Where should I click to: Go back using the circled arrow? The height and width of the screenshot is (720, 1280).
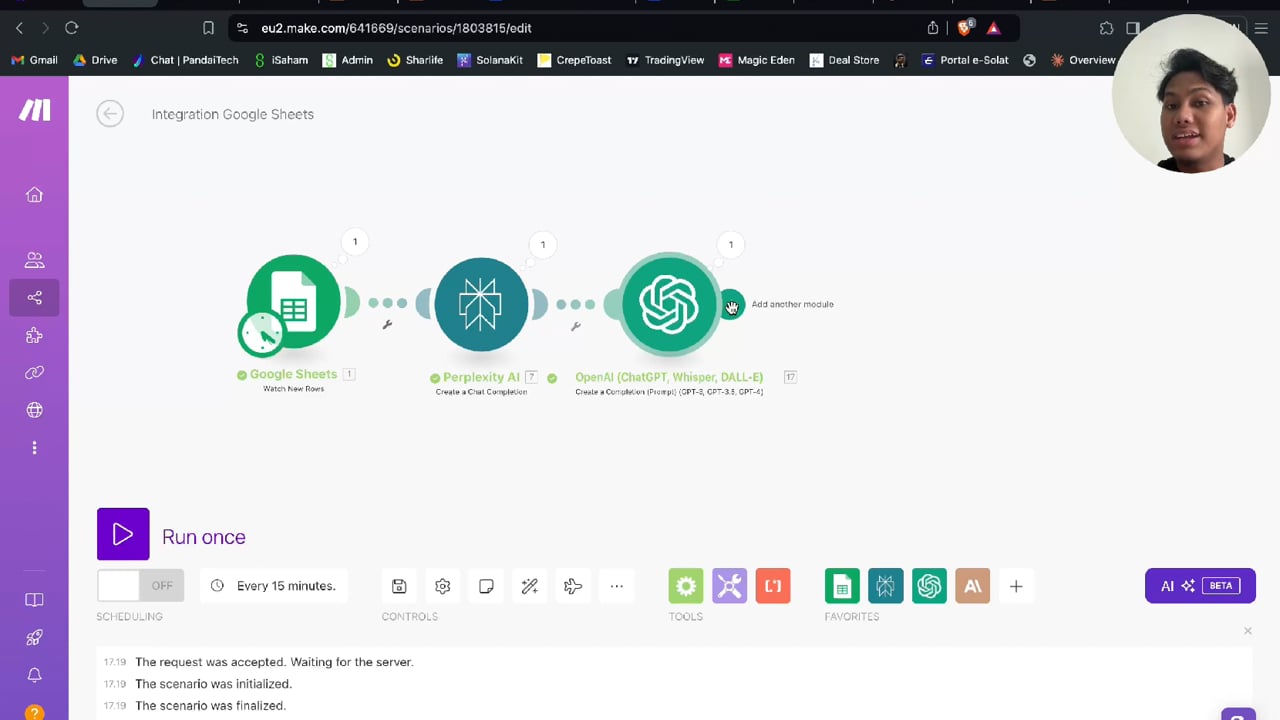pyautogui.click(x=110, y=114)
